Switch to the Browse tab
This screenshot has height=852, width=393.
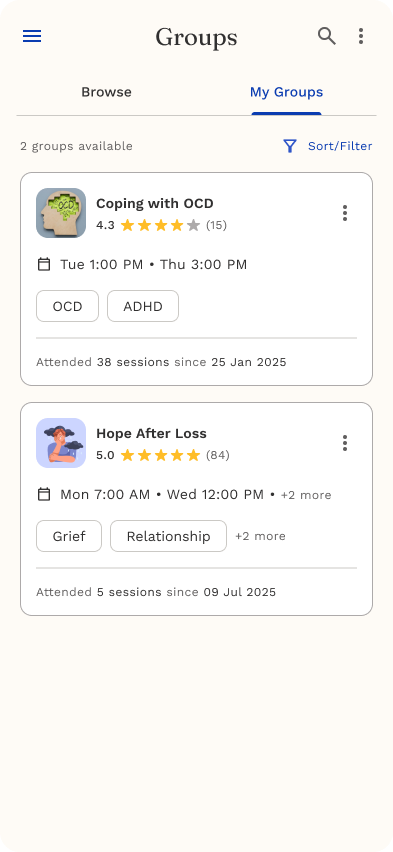(107, 92)
